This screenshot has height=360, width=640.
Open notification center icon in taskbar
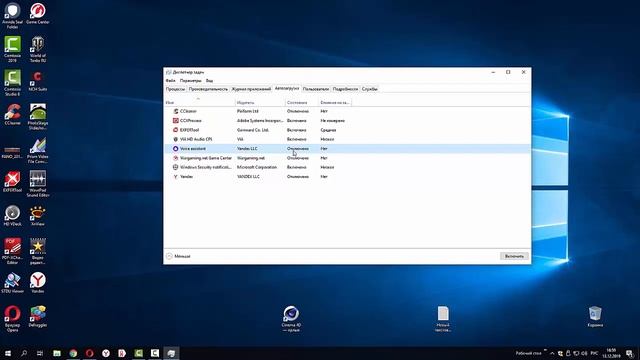(x=630, y=353)
